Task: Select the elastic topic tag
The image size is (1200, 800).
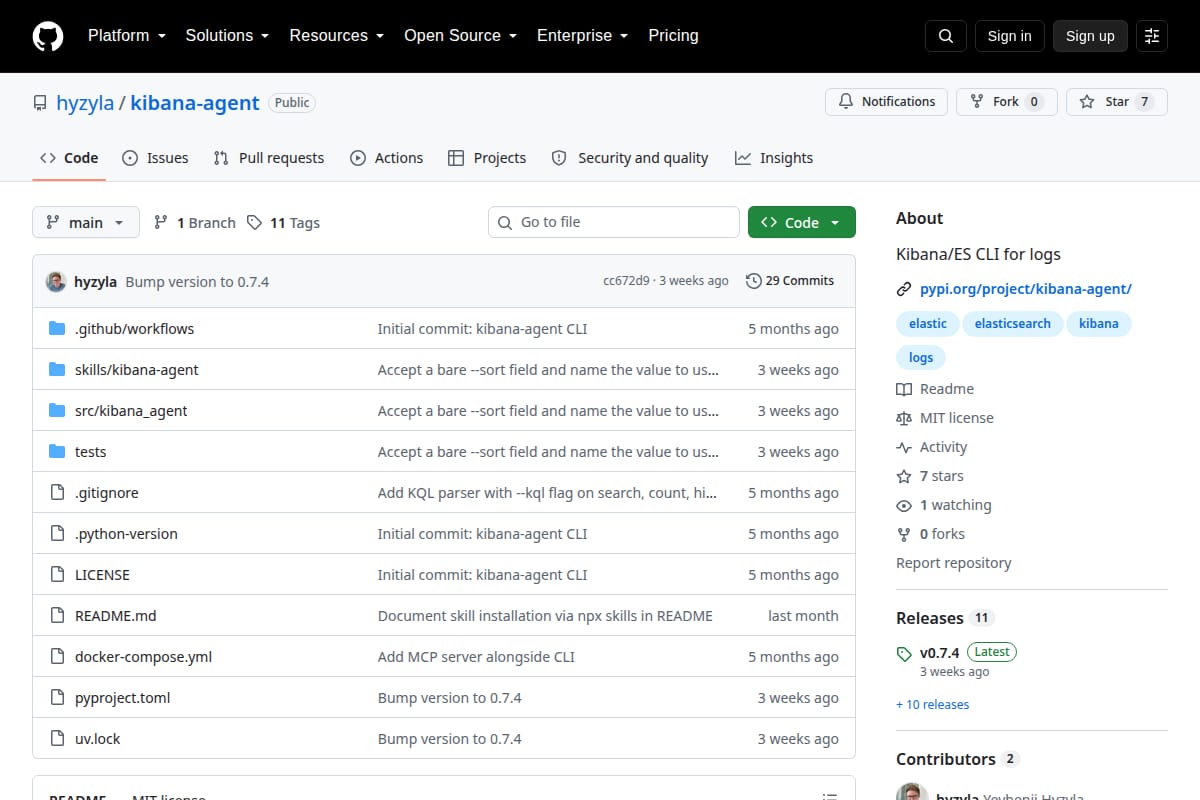Action: click(x=928, y=324)
